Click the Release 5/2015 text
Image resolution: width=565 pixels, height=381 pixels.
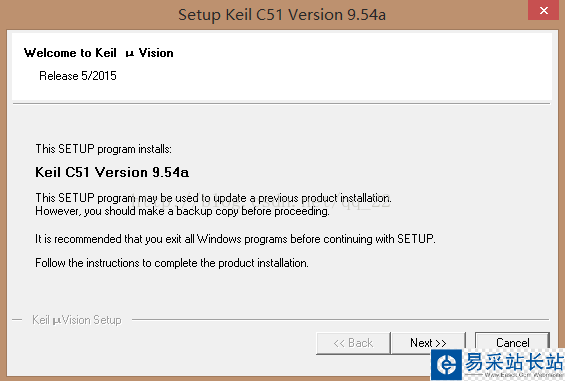click(x=77, y=76)
